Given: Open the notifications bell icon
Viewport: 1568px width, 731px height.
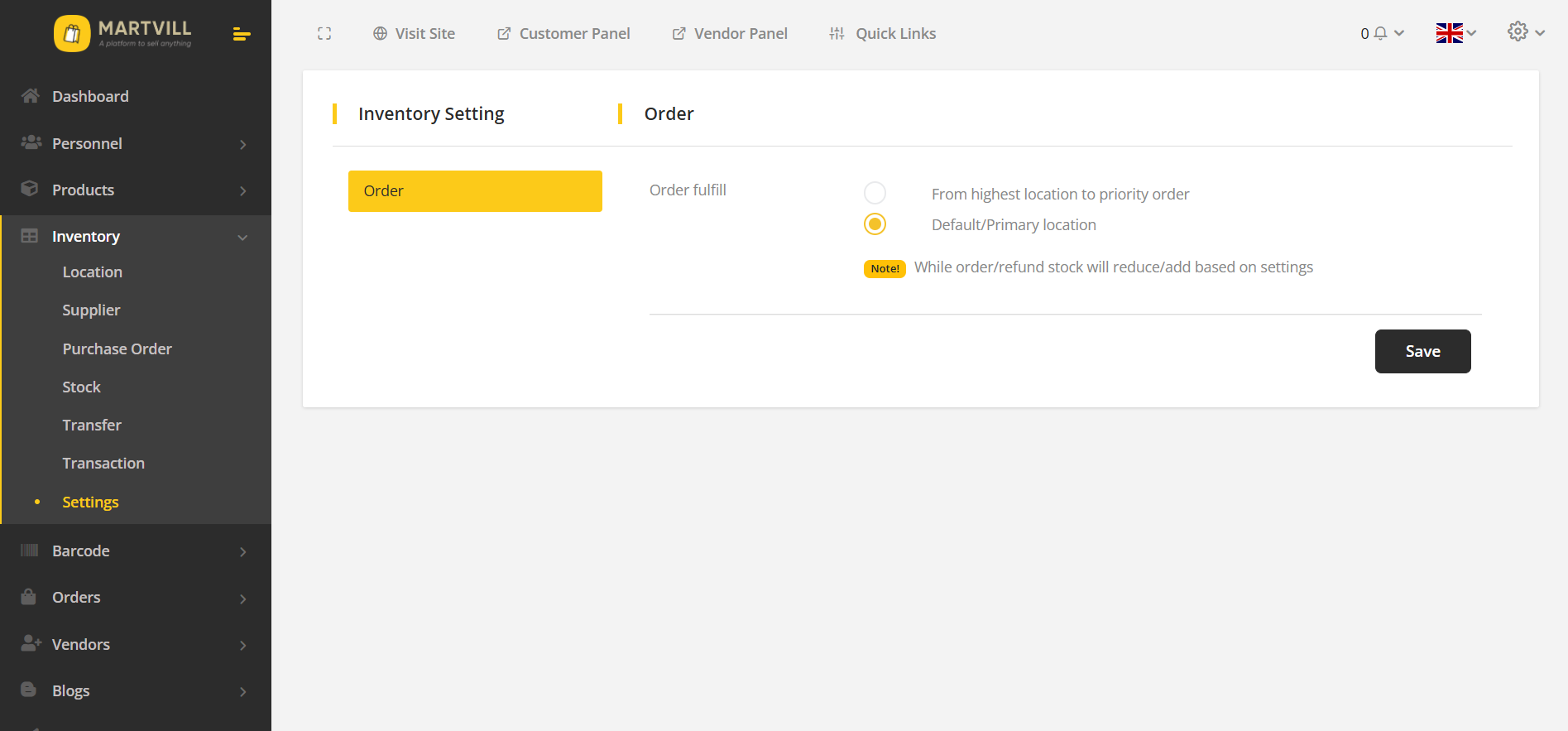Looking at the screenshot, I should click(1380, 34).
